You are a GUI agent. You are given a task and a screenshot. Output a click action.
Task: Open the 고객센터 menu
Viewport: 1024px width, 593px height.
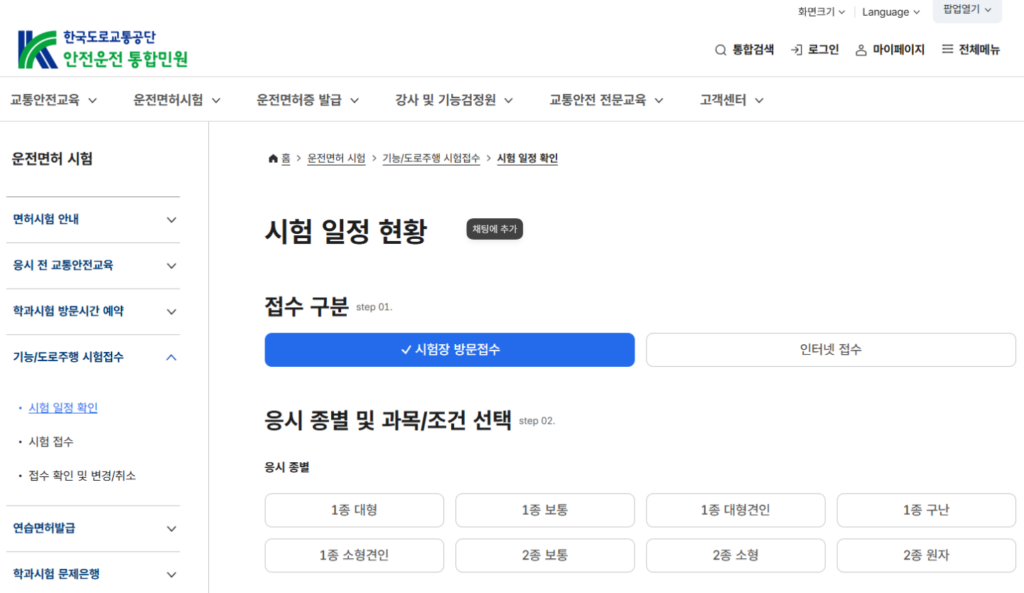pyautogui.click(x=731, y=100)
